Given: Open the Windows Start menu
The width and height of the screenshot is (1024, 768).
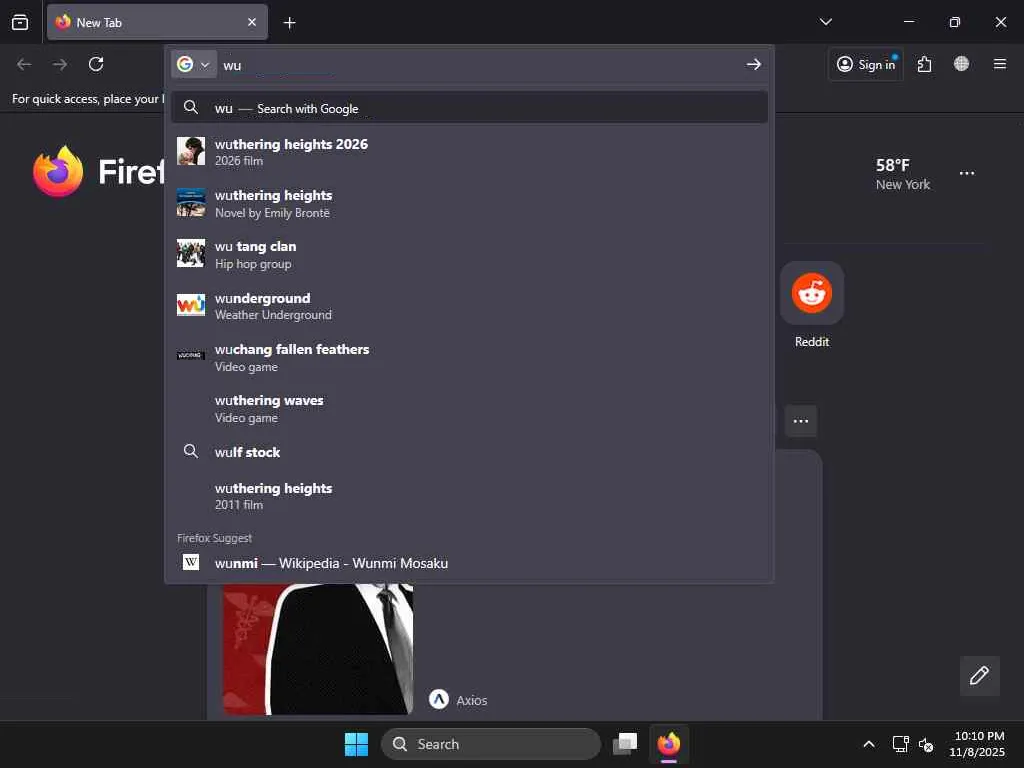Looking at the screenshot, I should [x=356, y=744].
